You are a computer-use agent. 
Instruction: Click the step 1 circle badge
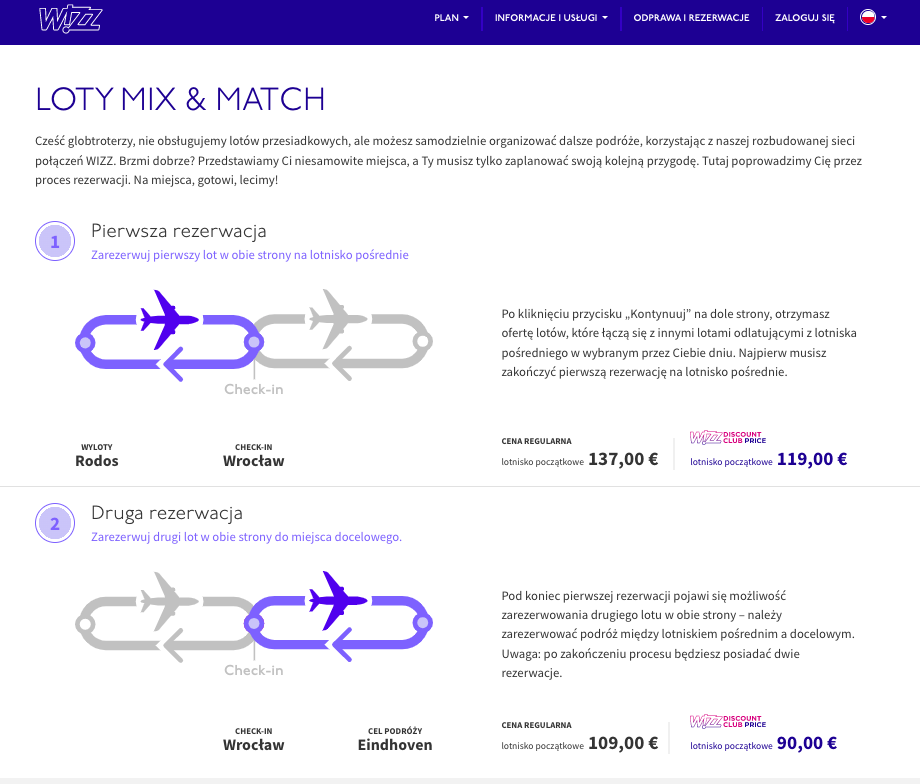[x=55, y=241]
